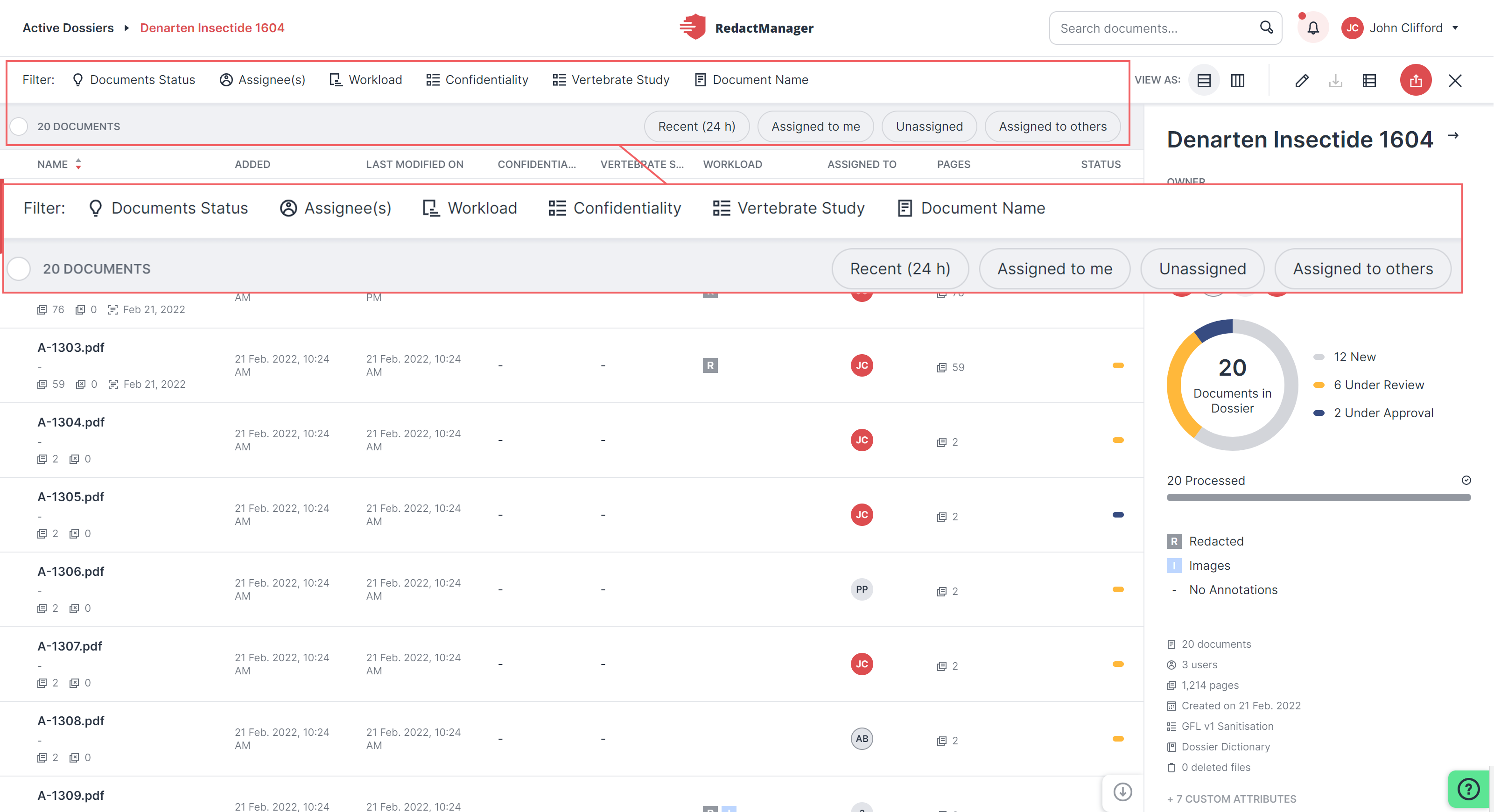Viewport: 1494px width, 812px height.
Task: Click the PP assignee avatar for A-1306.pdf
Action: click(862, 589)
